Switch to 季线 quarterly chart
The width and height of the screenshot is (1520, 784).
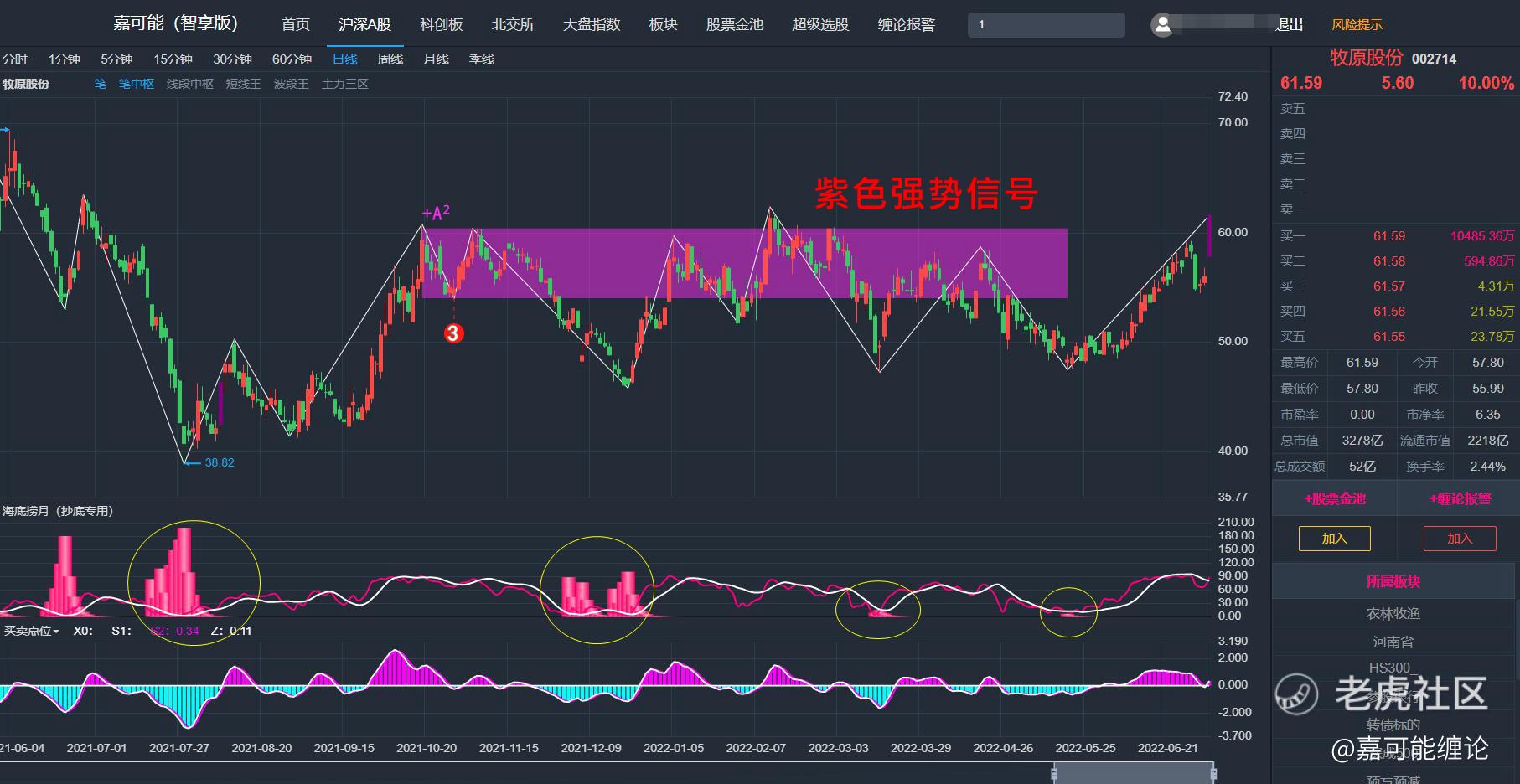click(482, 59)
